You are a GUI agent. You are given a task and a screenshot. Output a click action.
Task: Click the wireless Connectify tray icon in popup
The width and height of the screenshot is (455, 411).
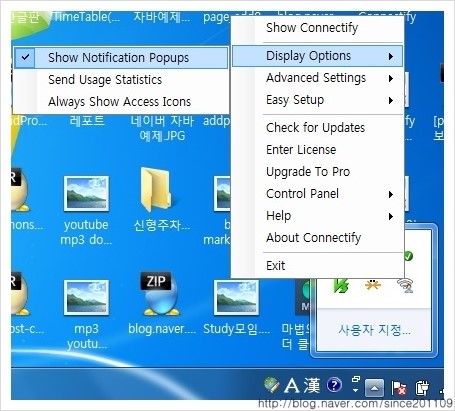tap(405, 286)
